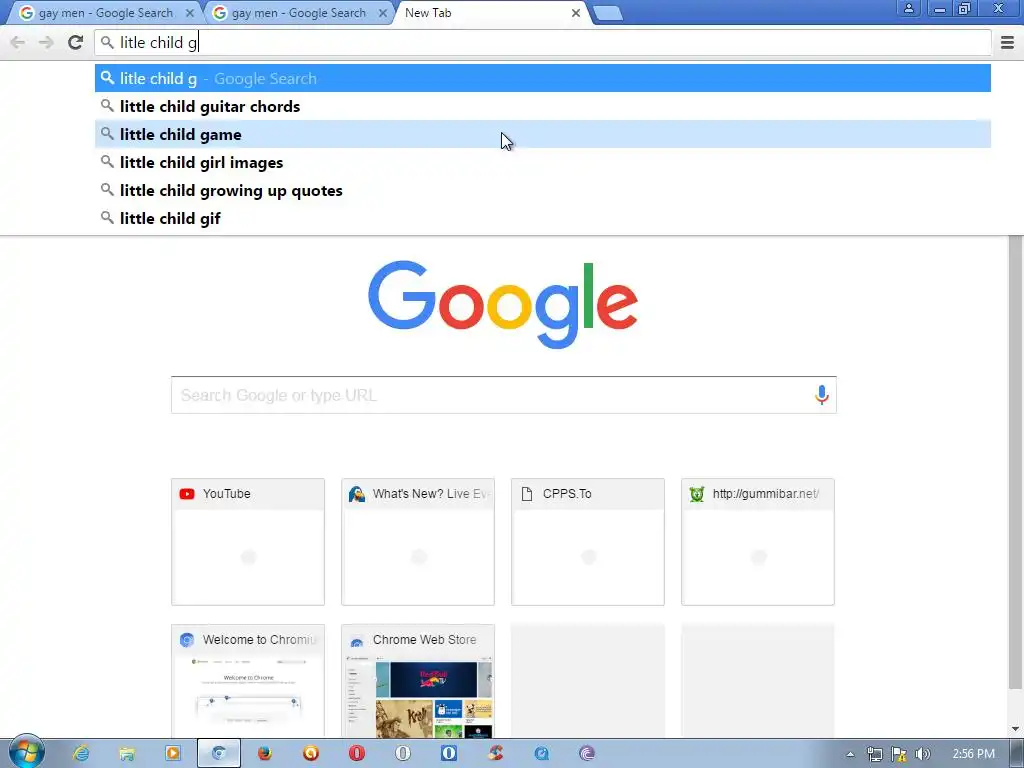Viewport: 1024px width, 768px height.
Task: Click the gummibar.net green favicon
Action: click(697, 494)
